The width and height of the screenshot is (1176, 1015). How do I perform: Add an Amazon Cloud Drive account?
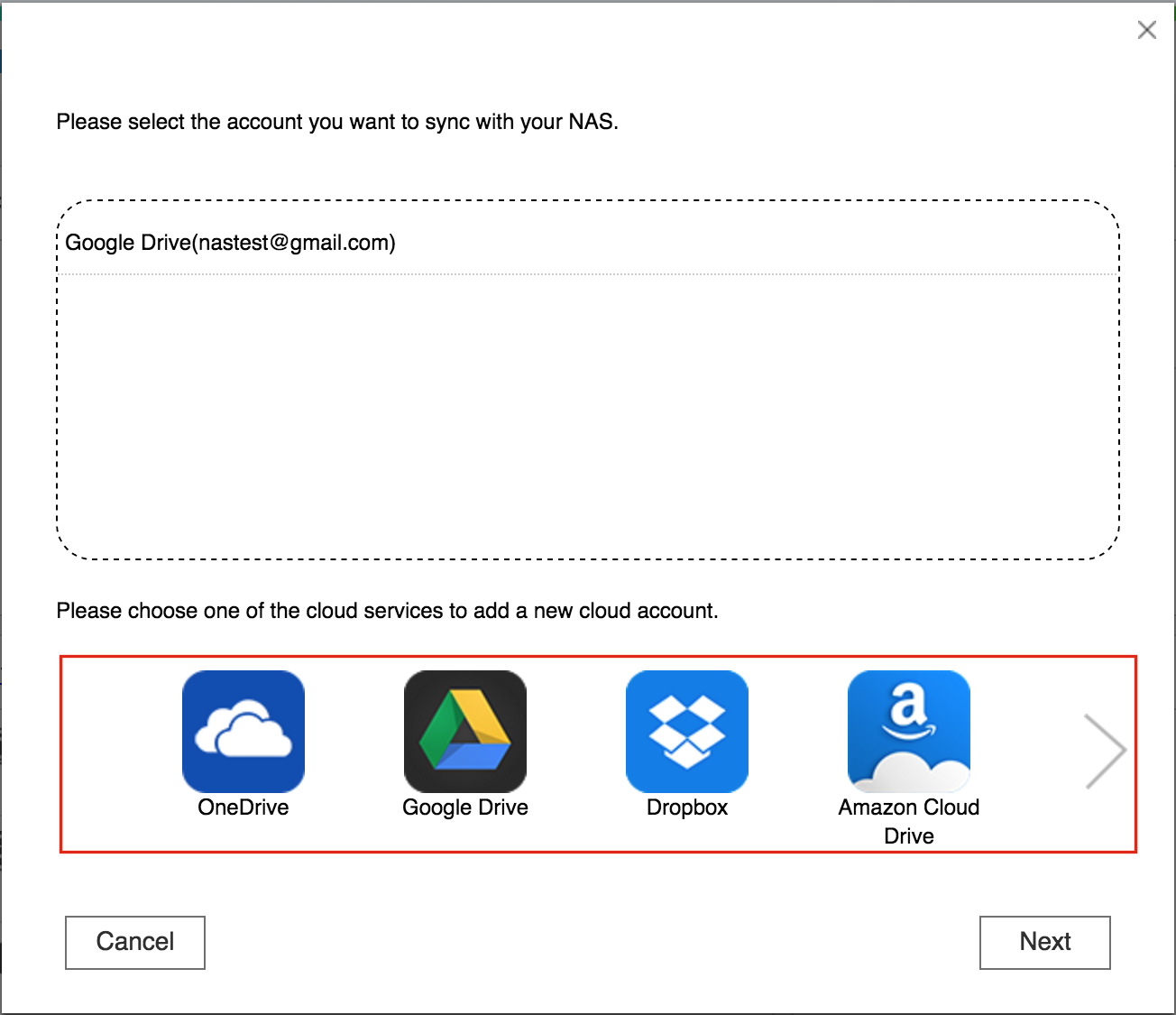point(909,732)
